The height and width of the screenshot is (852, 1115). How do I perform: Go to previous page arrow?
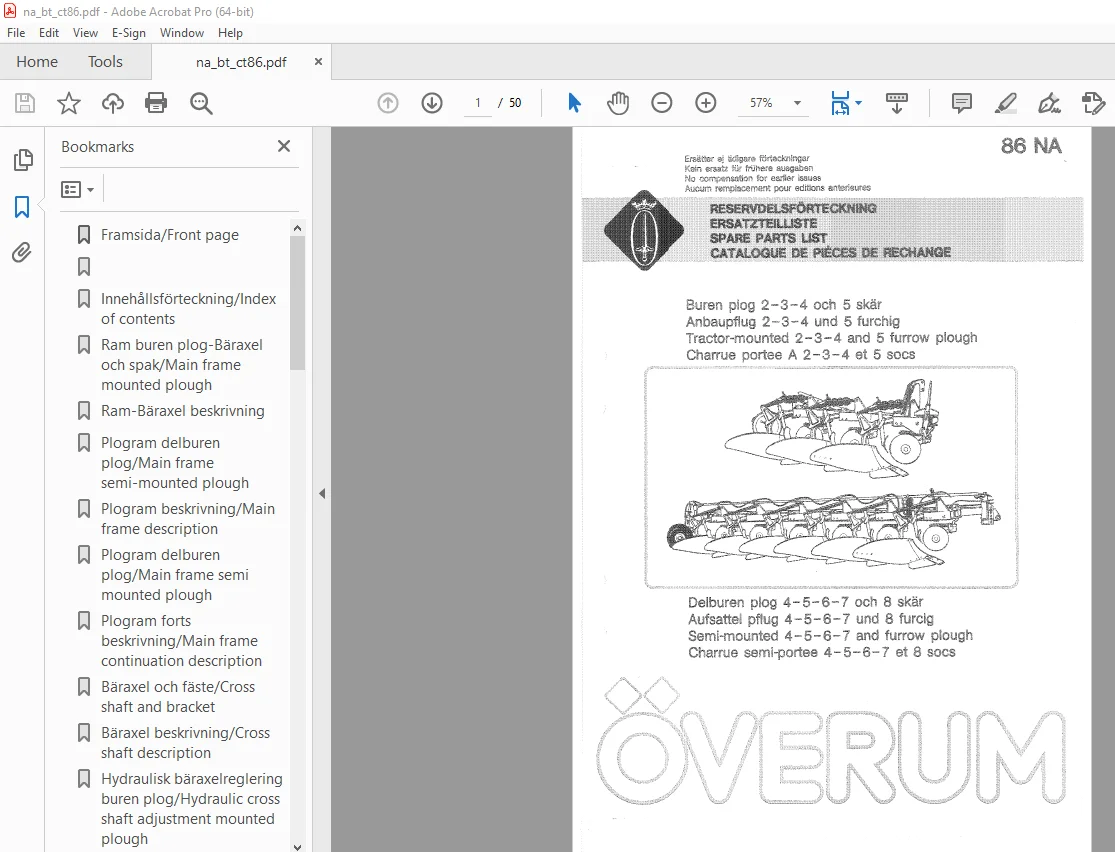coord(388,103)
